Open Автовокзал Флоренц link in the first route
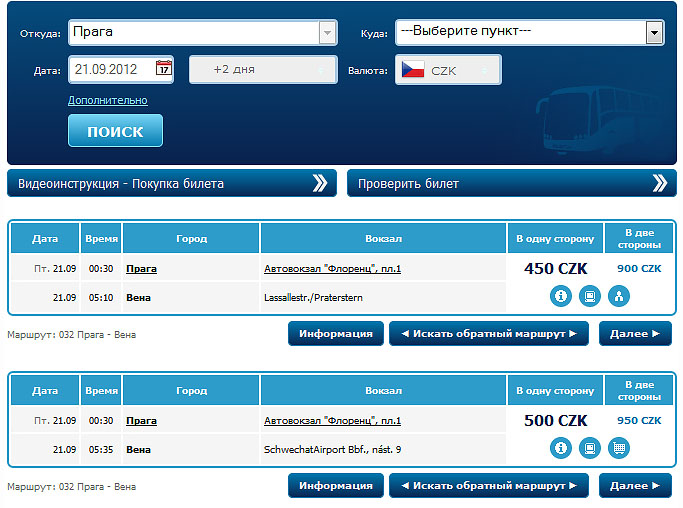This screenshot has height=508, width=683. click(332, 268)
